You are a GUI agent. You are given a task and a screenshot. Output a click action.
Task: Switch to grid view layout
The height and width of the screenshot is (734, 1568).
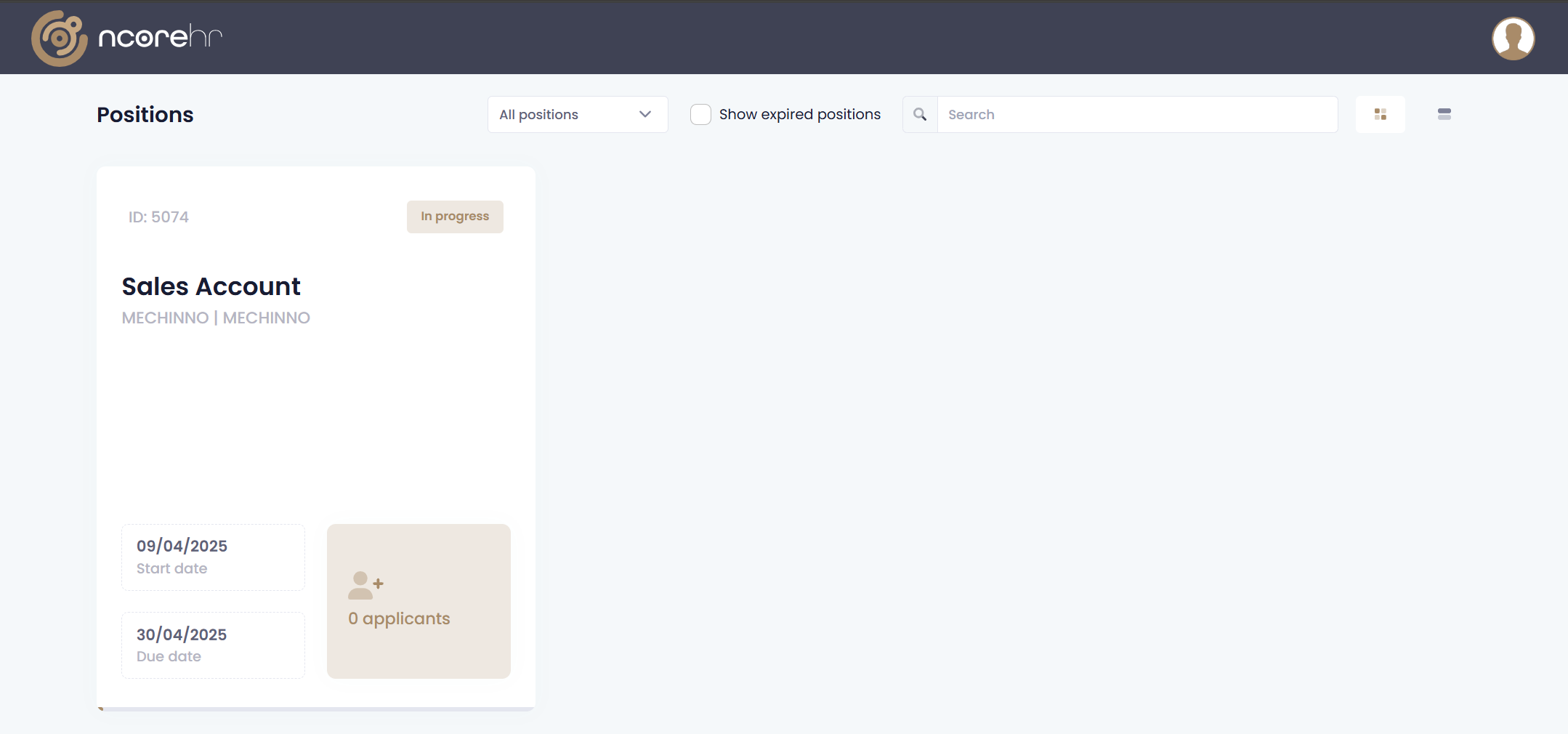[1381, 114]
